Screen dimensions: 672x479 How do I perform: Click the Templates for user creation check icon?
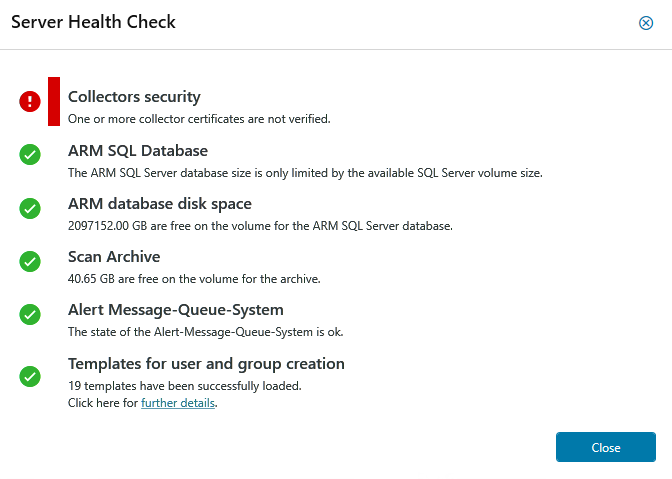[x=30, y=376]
